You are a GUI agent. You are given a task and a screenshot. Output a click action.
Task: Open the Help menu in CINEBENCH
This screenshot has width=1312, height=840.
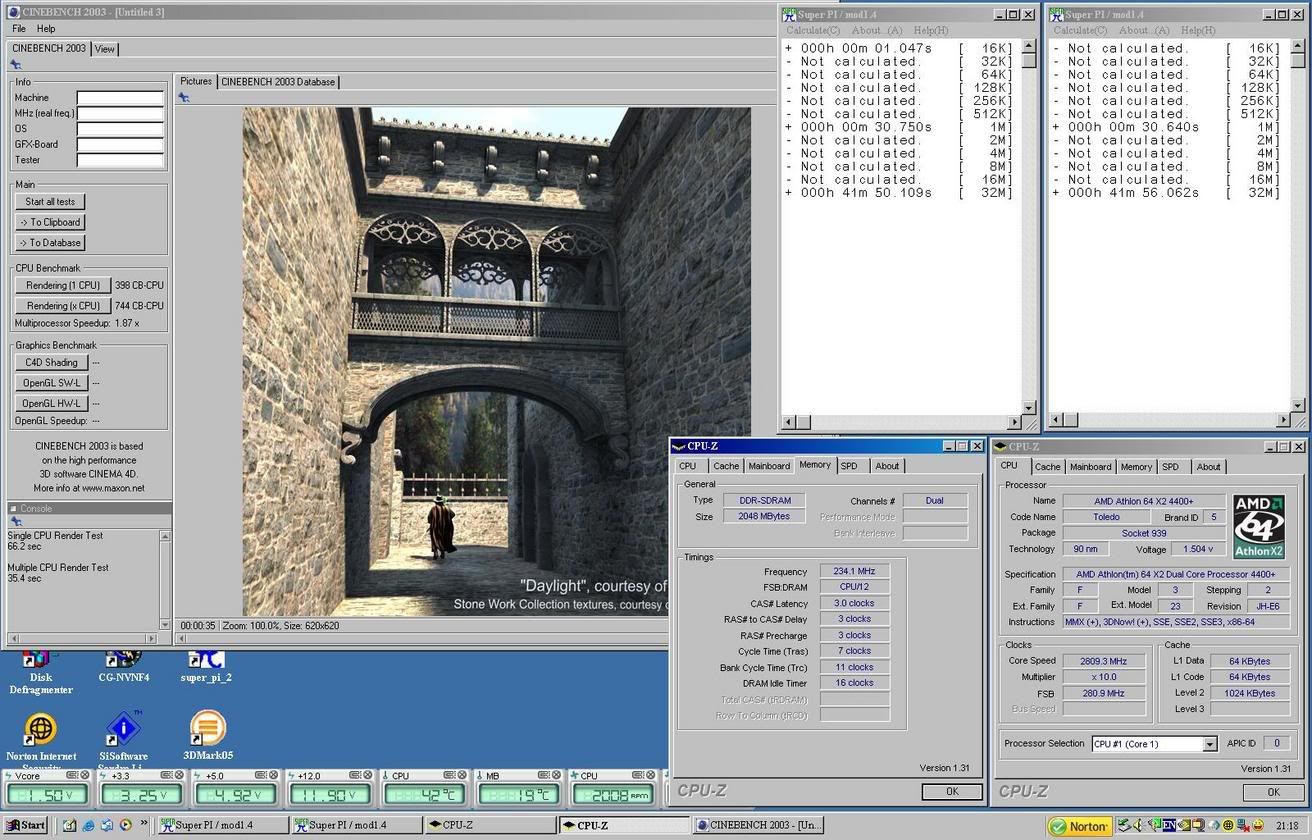(46, 29)
